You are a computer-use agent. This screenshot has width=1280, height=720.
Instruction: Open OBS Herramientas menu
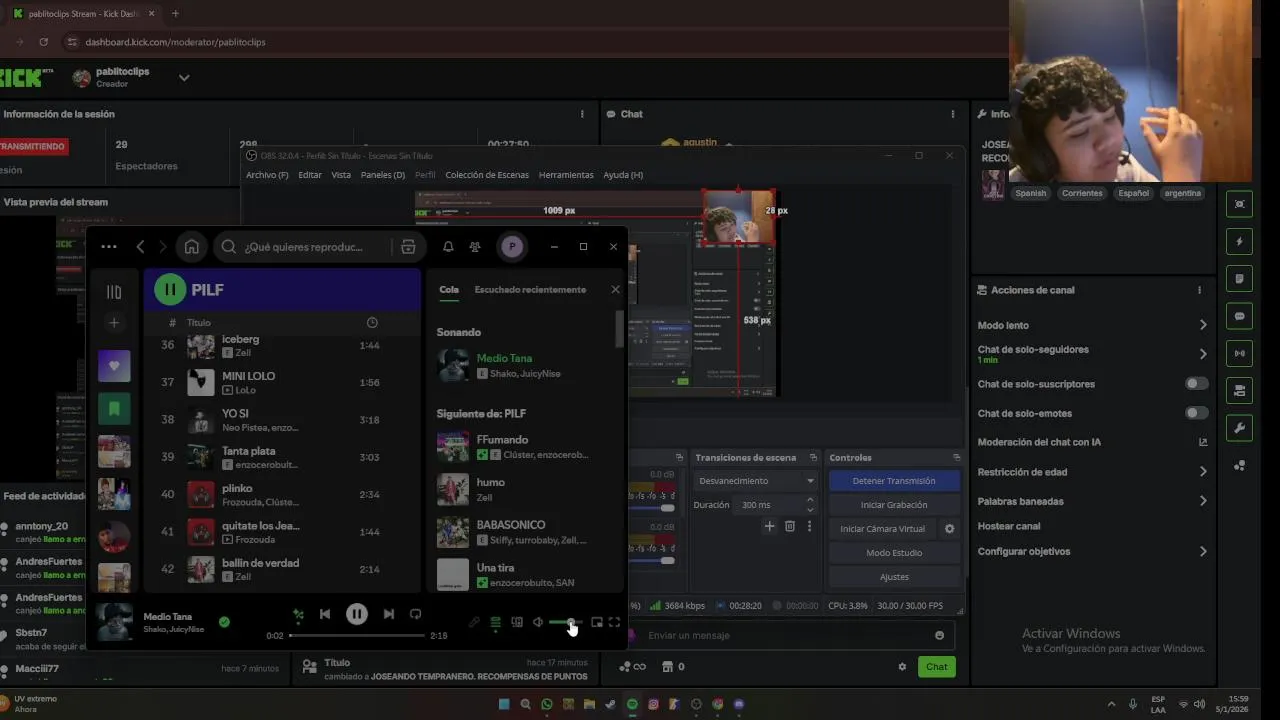[566, 175]
